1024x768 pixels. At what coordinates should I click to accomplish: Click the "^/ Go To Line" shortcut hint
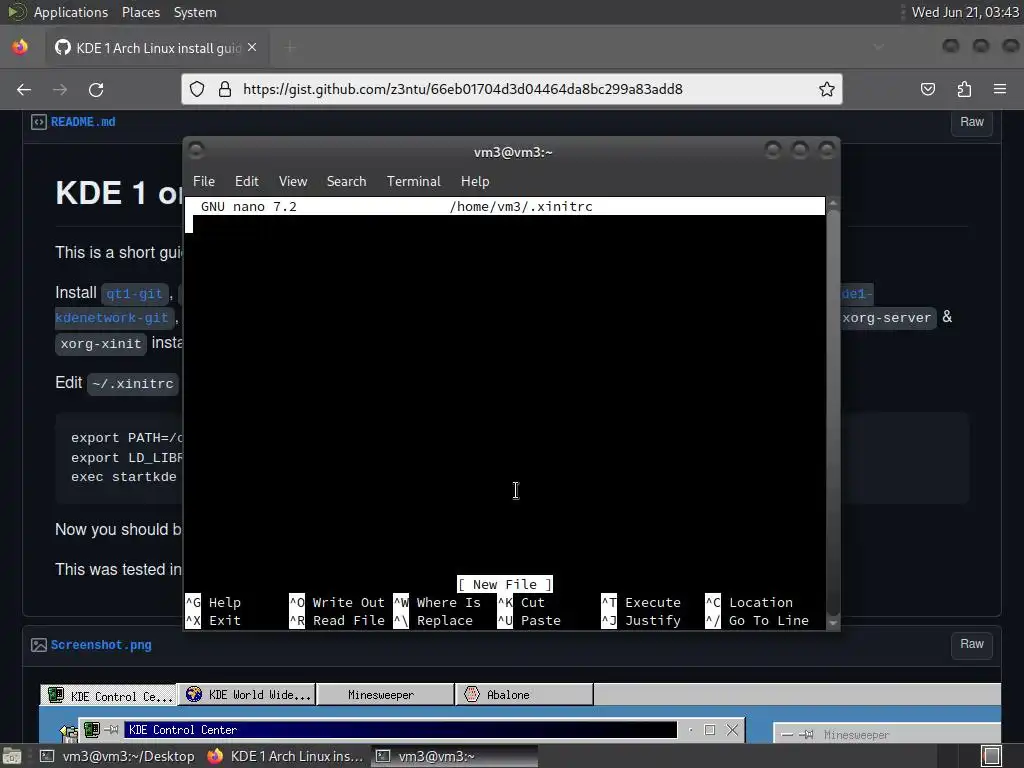coord(757,621)
